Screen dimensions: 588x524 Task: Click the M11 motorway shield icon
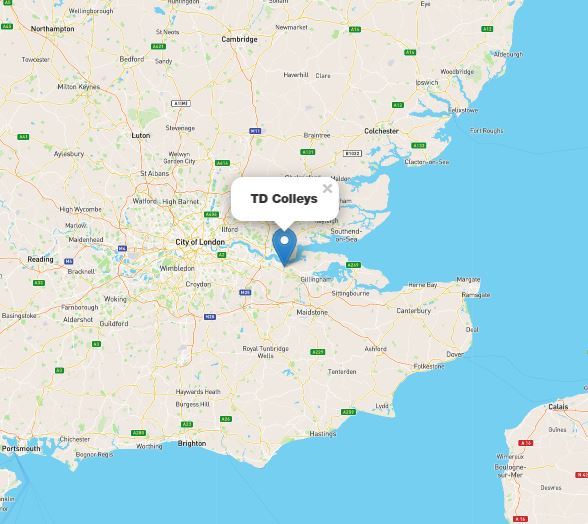coord(255,131)
